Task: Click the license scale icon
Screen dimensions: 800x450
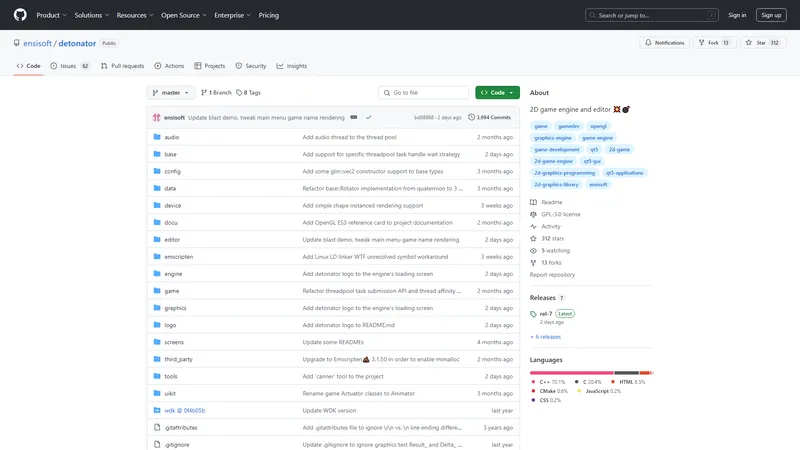Action: [533, 214]
